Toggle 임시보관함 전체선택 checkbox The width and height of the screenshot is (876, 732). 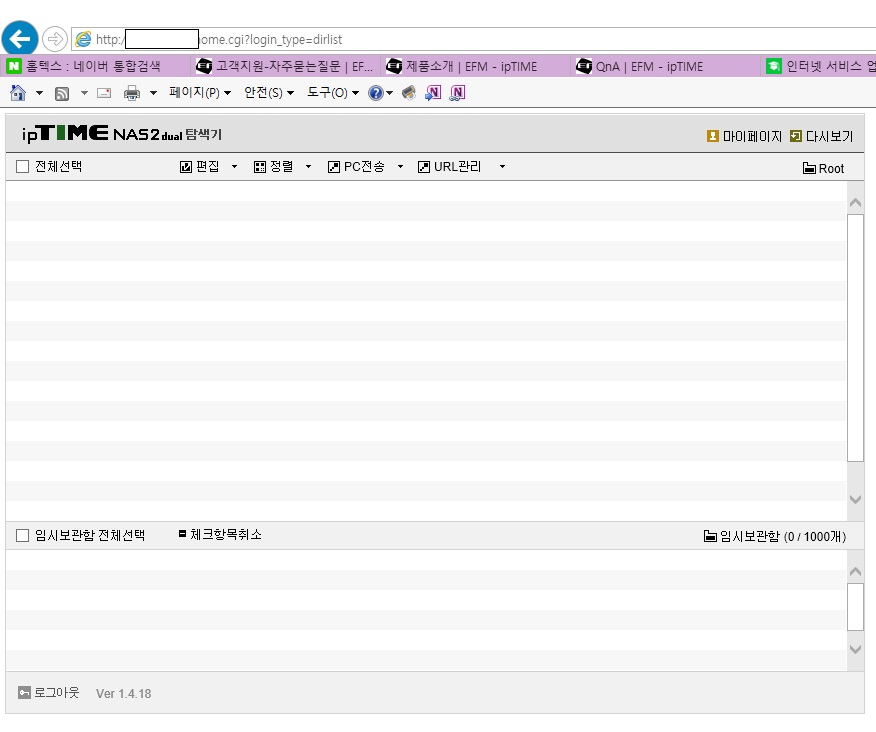coord(22,535)
